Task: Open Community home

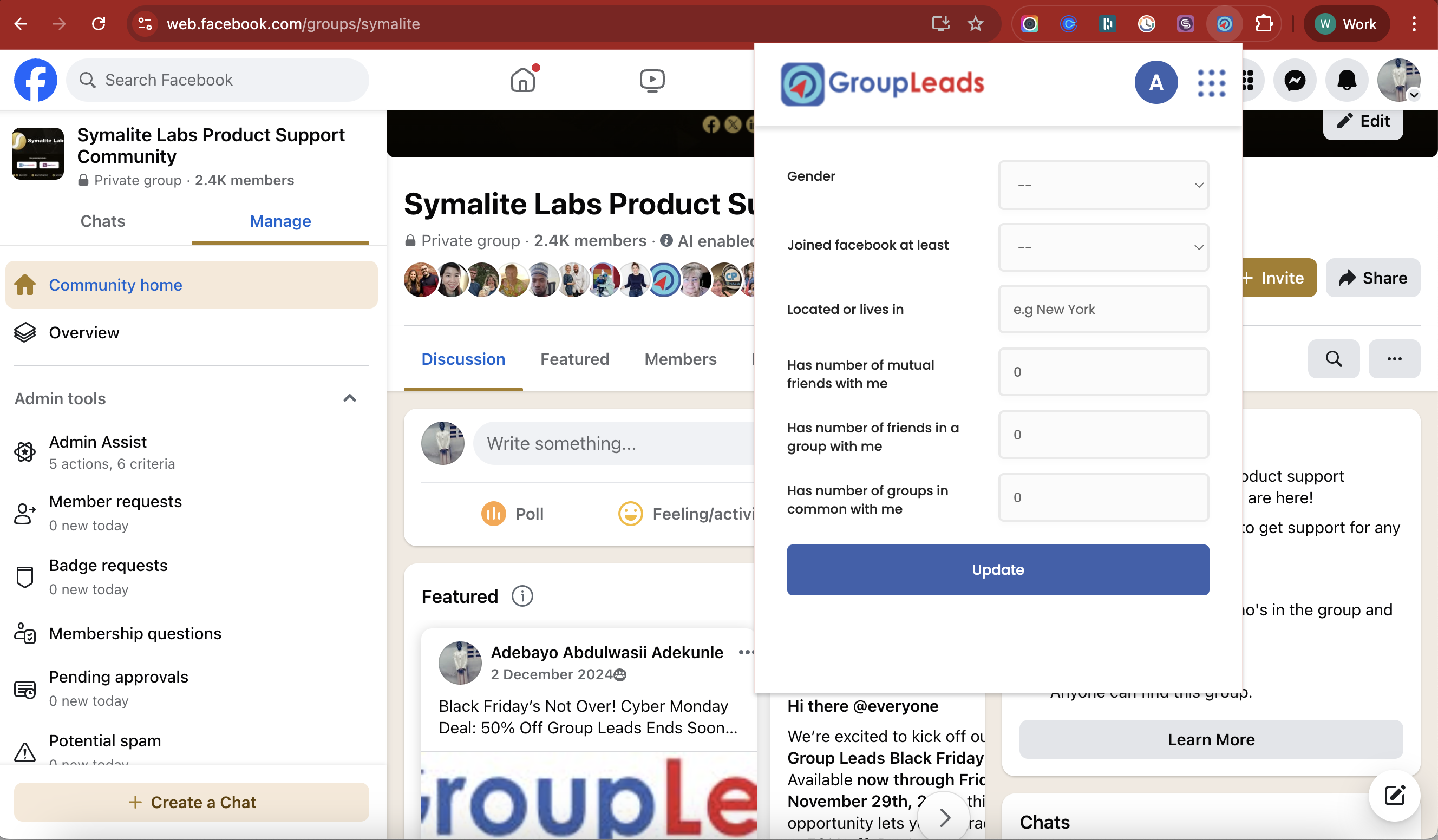Action: pyautogui.click(x=192, y=285)
